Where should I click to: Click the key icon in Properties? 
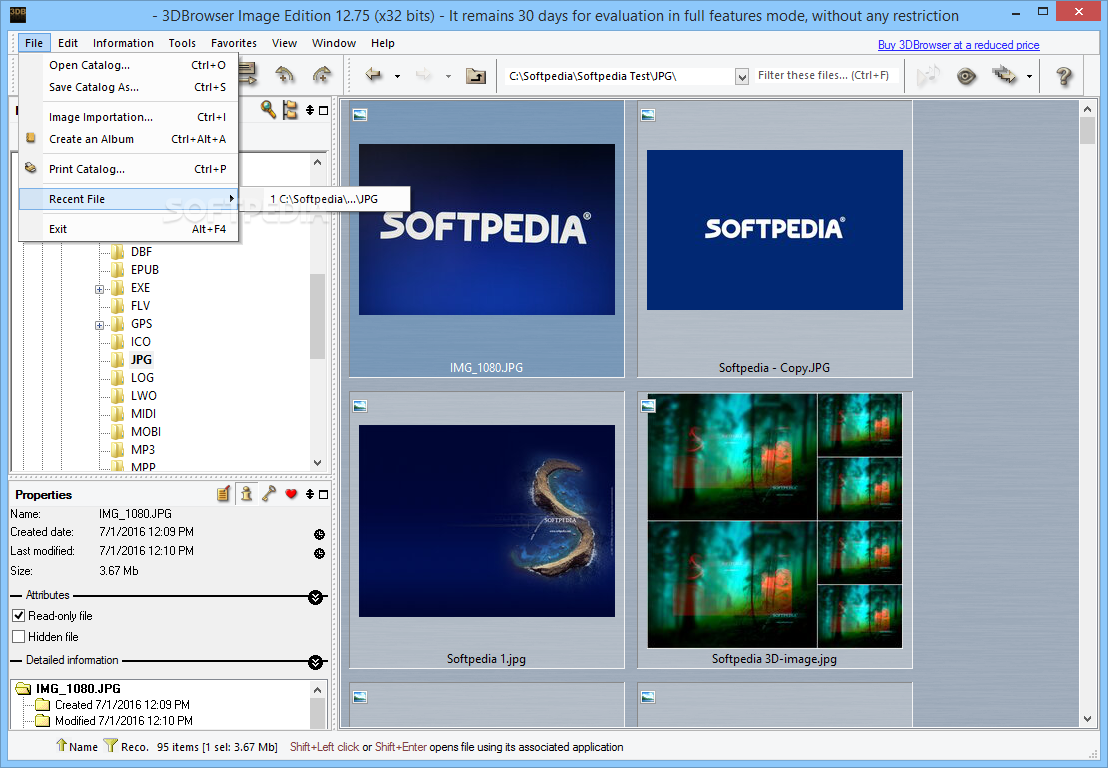pyautogui.click(x=269, y=494)
